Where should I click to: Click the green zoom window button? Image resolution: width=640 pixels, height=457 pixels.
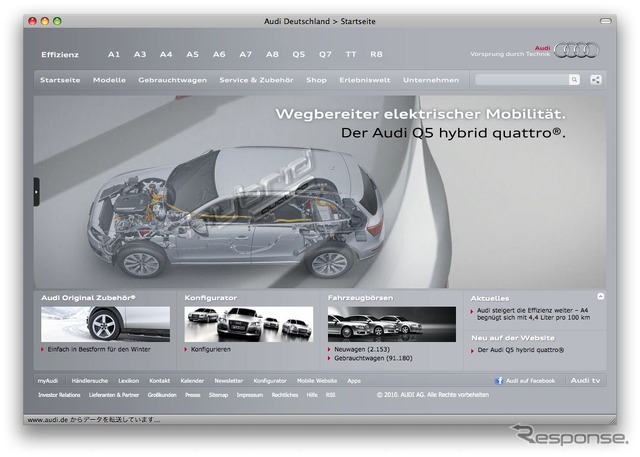[58, 21]
